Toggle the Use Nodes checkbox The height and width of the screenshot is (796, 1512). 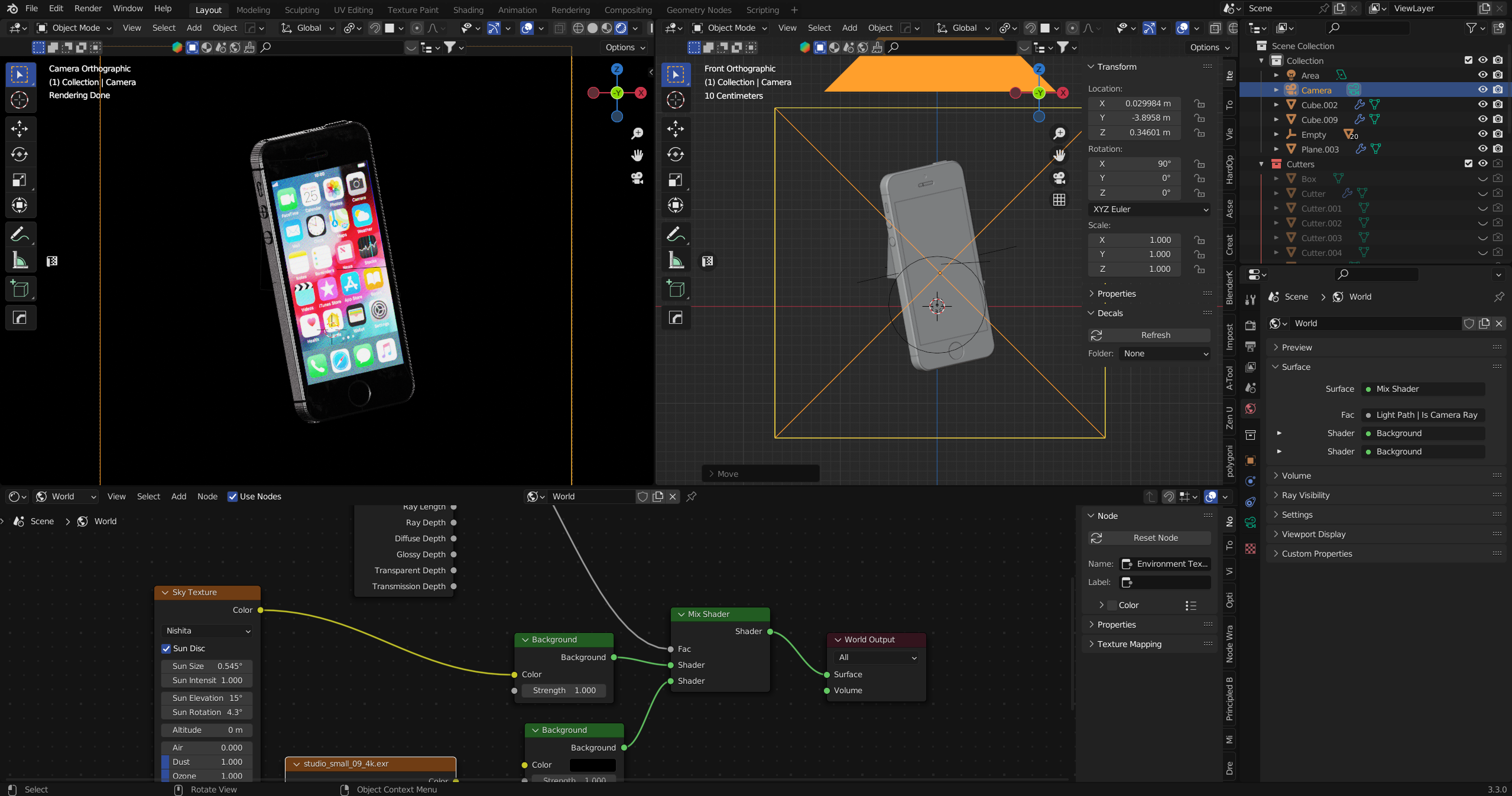[232, 496]
